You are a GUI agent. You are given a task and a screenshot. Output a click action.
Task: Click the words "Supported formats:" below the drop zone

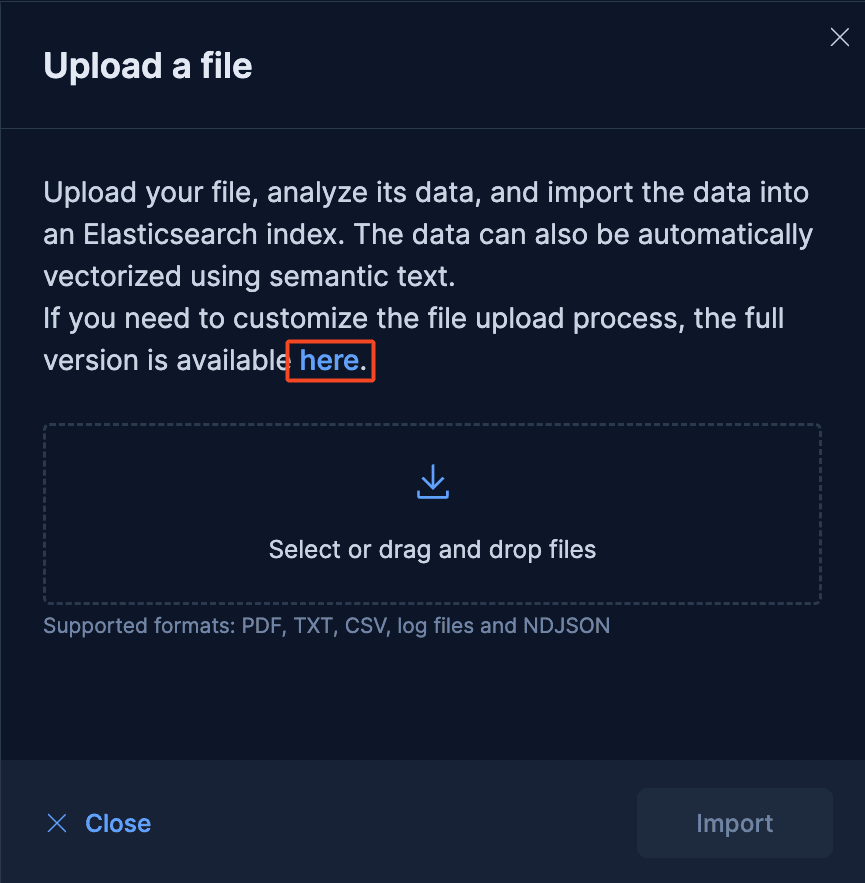138,627
